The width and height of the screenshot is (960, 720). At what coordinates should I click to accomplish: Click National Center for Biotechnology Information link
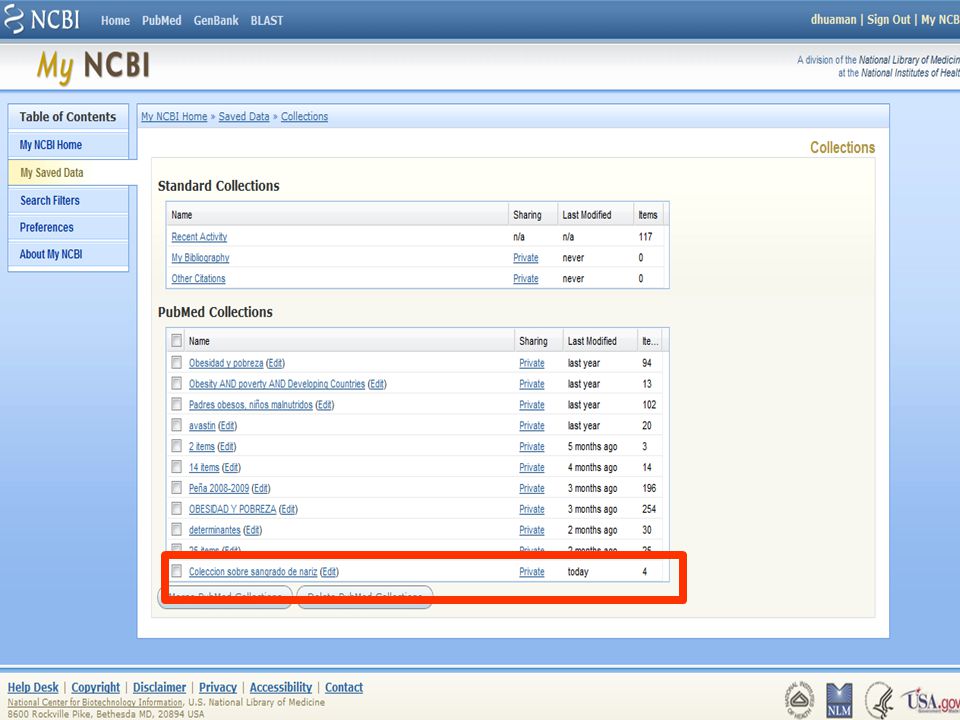(x=95, y=702)
